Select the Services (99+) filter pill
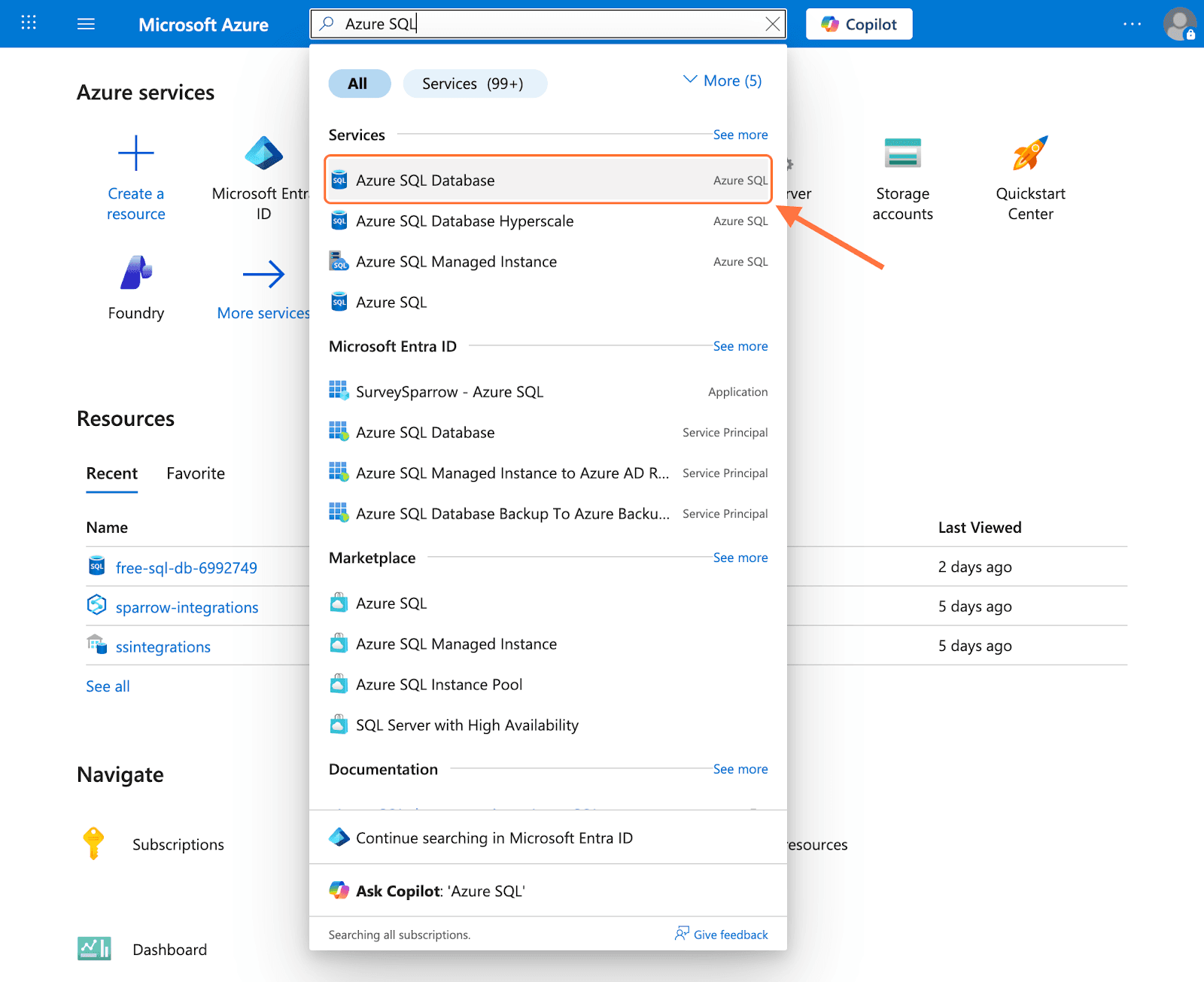This screenshot has width=1204, height=982. 474,84
